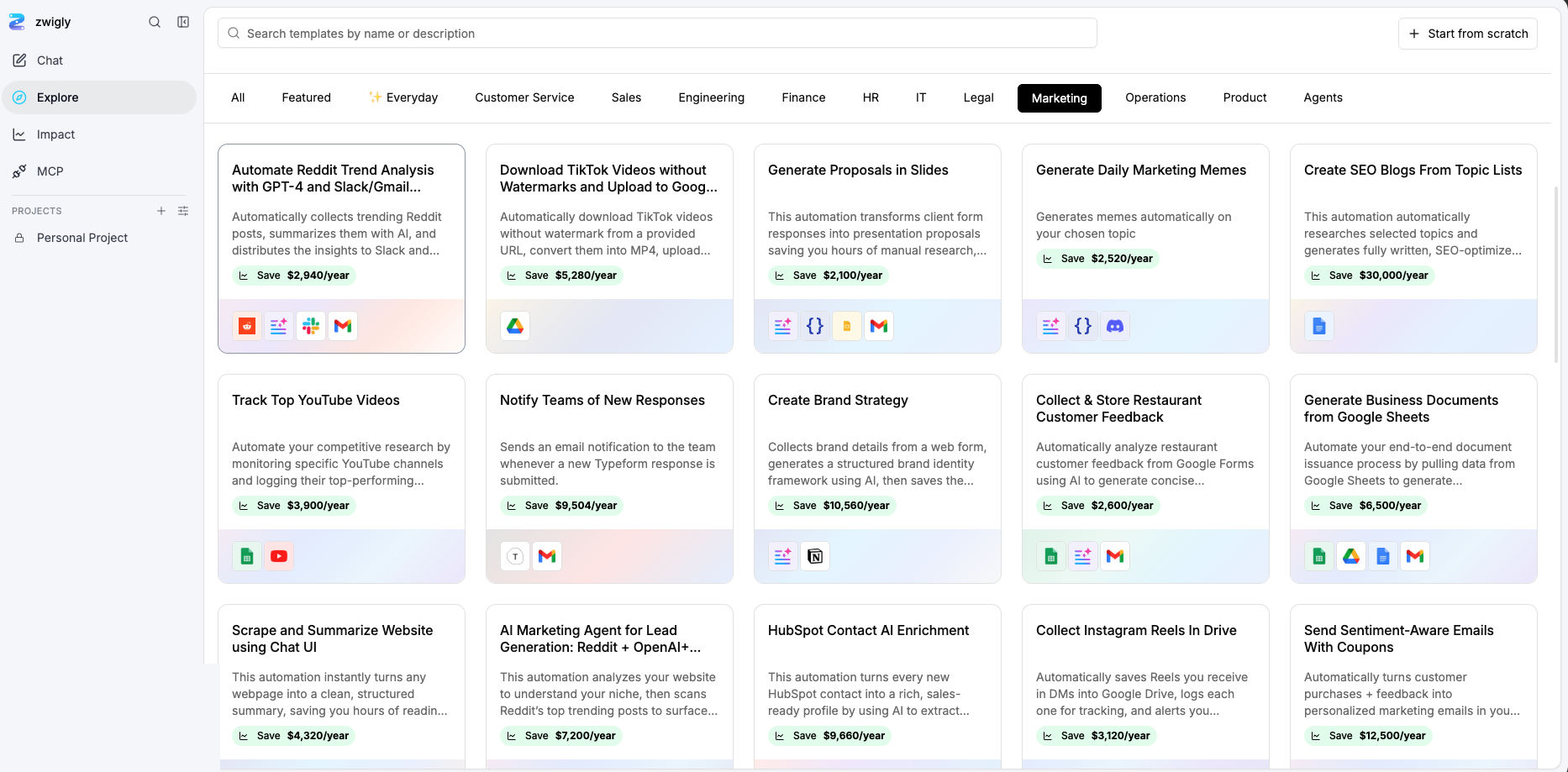
Task: Click Google Drive icon on TikTok Videos card
Action: 515,326
